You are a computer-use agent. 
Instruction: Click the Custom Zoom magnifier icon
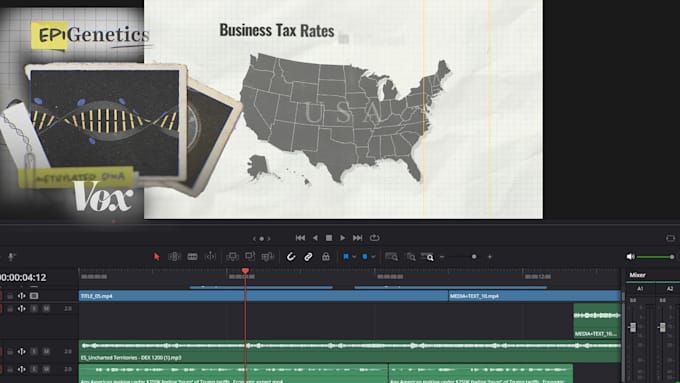[x=428, y=257]
